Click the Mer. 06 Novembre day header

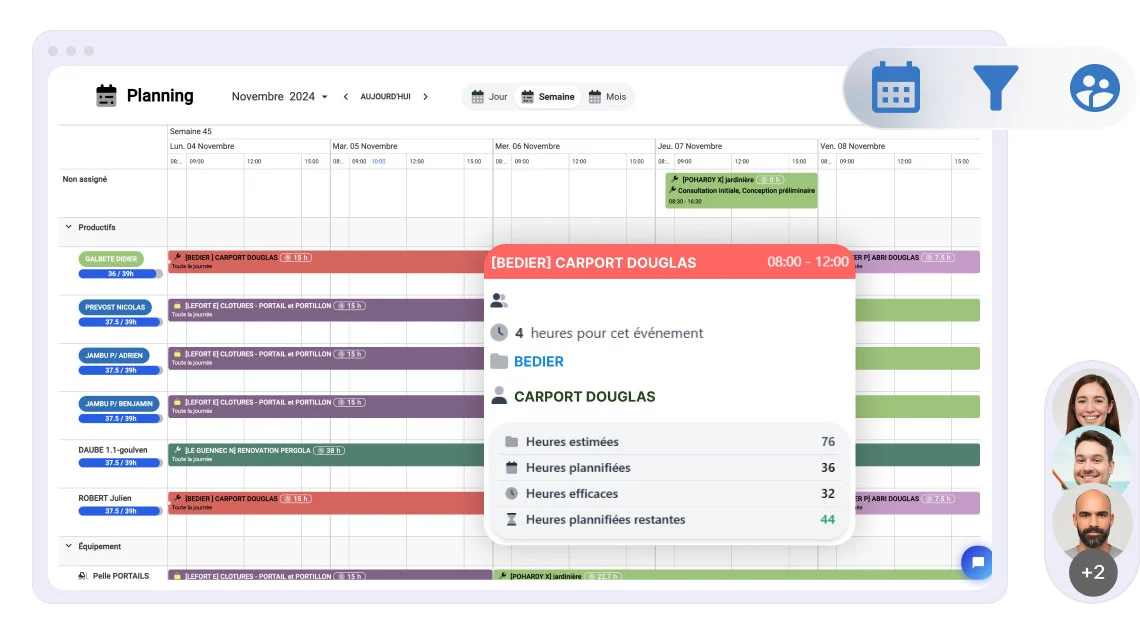tap(527, 146)
